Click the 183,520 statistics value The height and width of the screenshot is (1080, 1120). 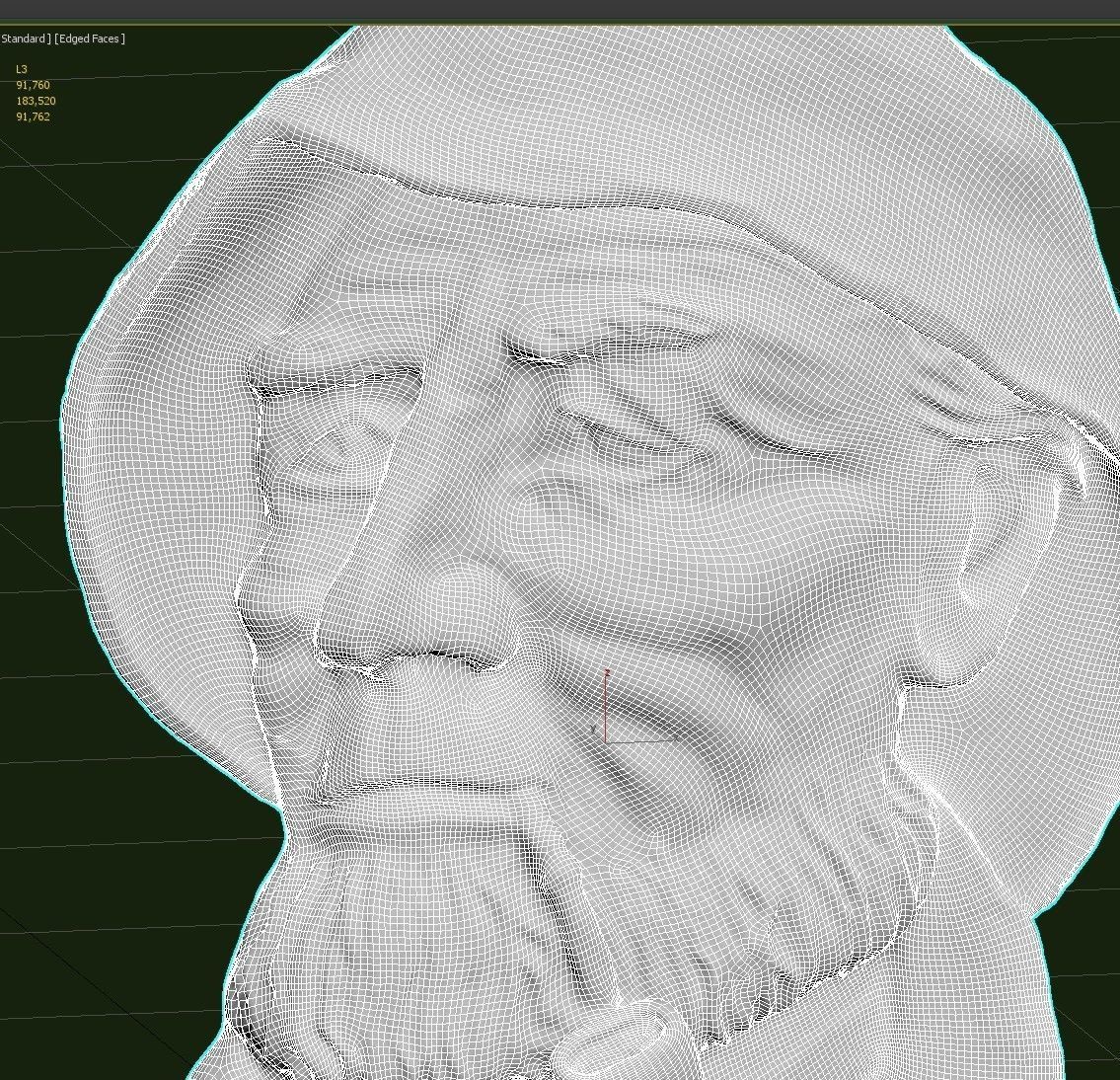click(x=36, y=101)
